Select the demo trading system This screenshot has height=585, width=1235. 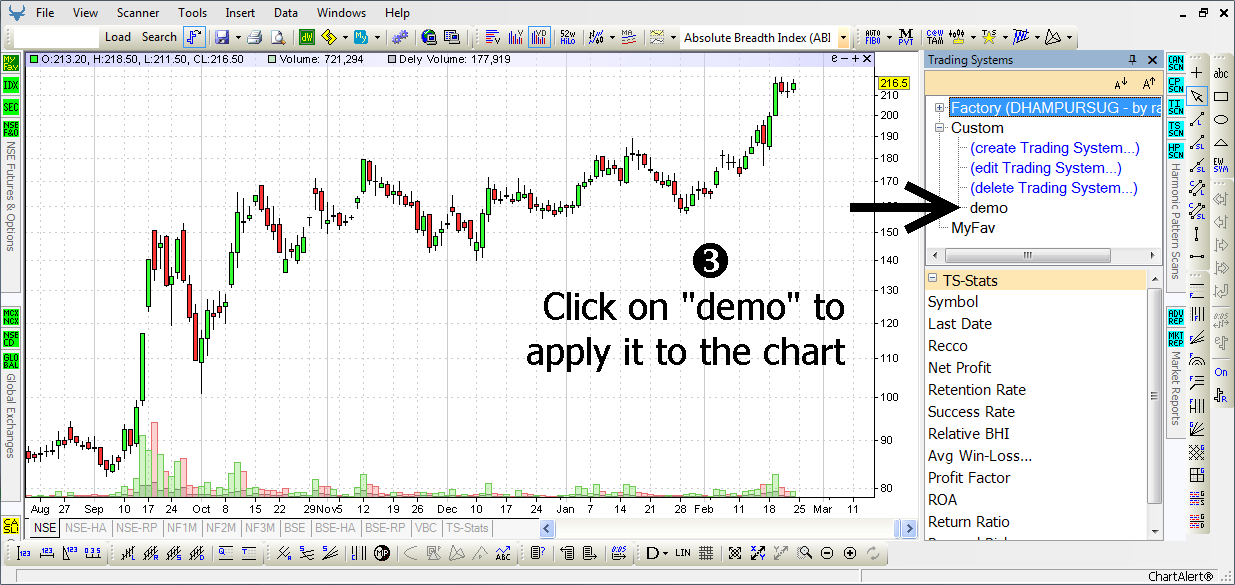(x=989, y=208)
